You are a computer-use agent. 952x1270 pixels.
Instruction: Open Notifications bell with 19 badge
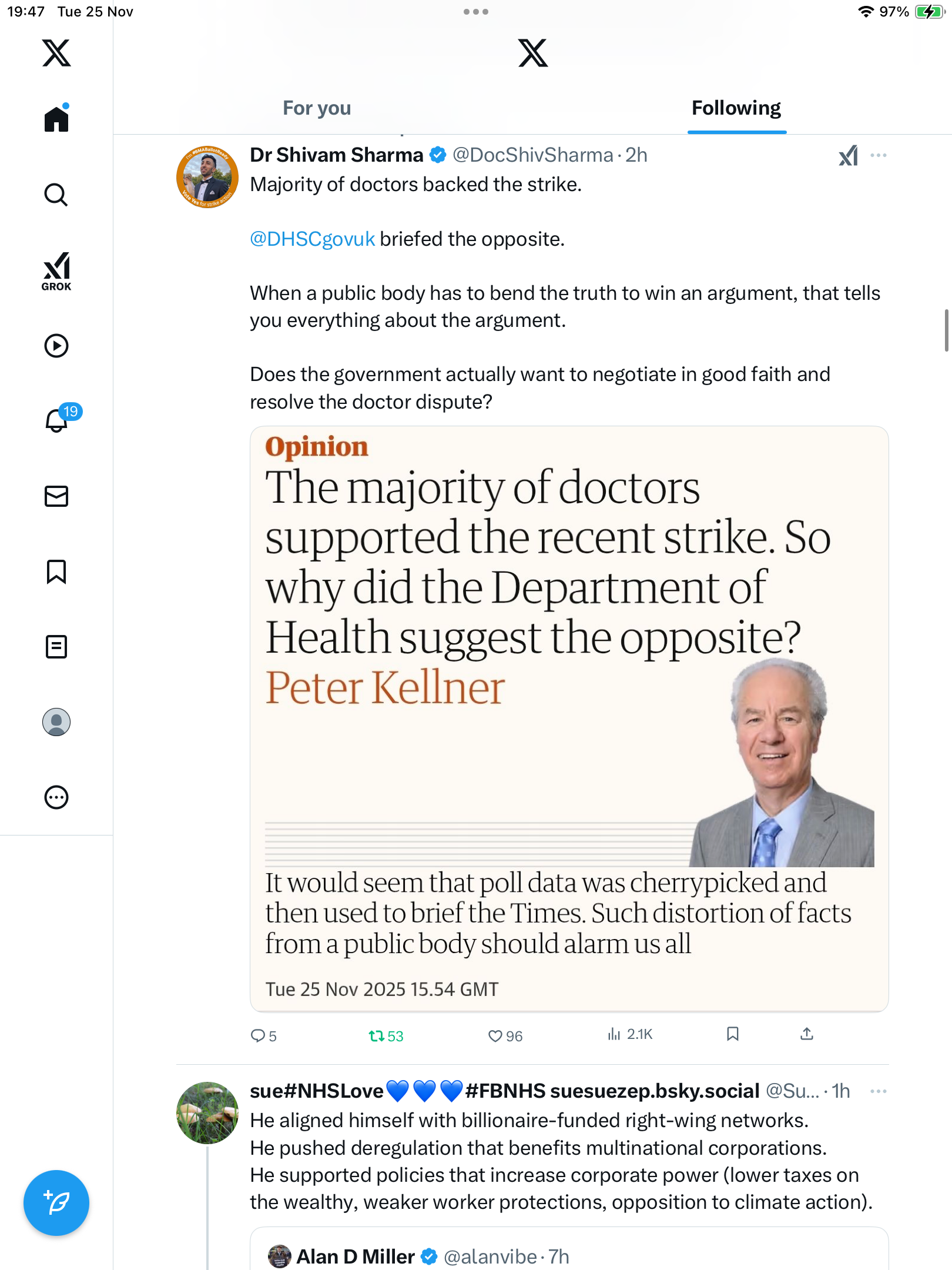pos(58,420)
